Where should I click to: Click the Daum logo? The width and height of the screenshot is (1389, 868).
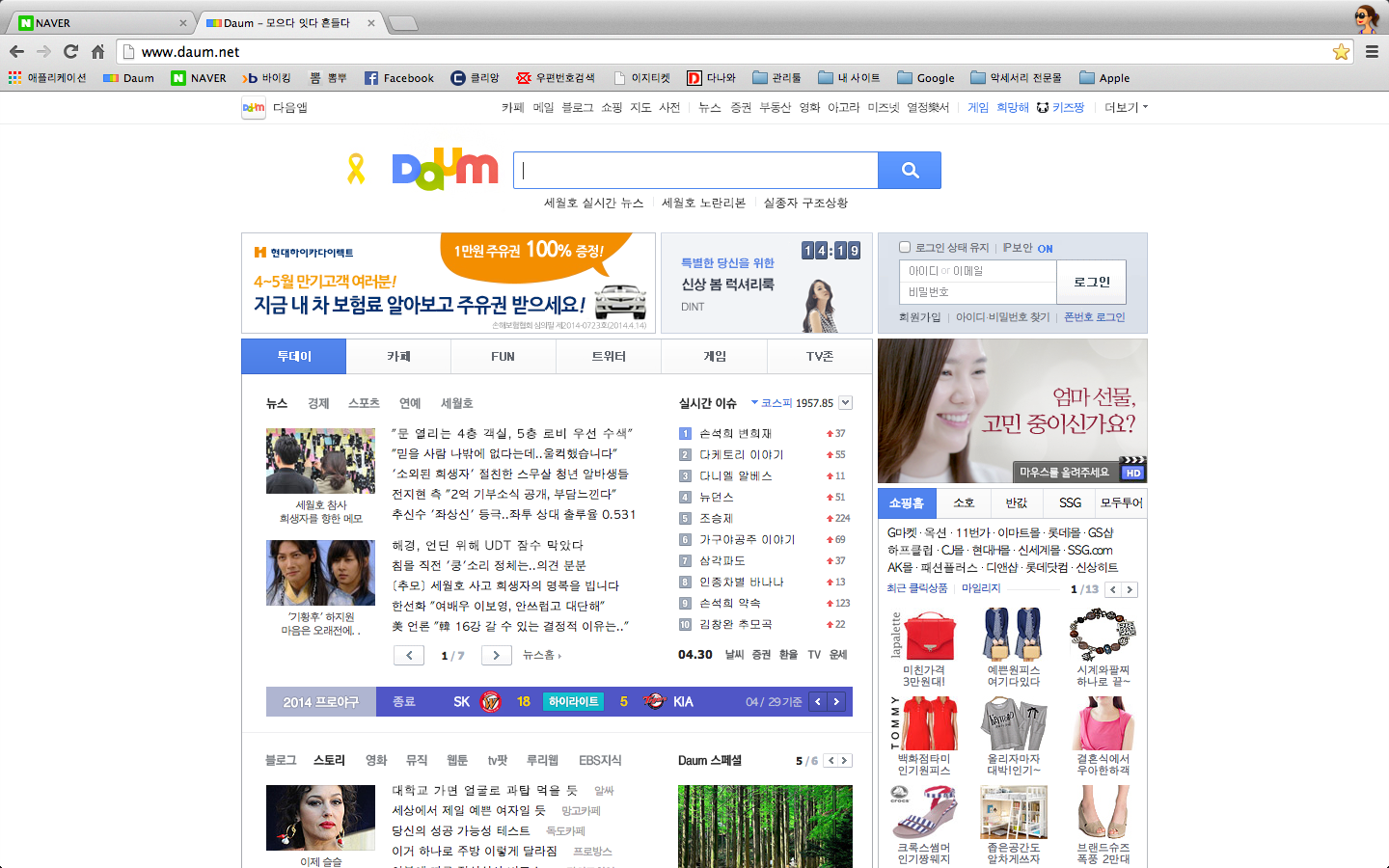pyautogui.click(x=445, y=169)
